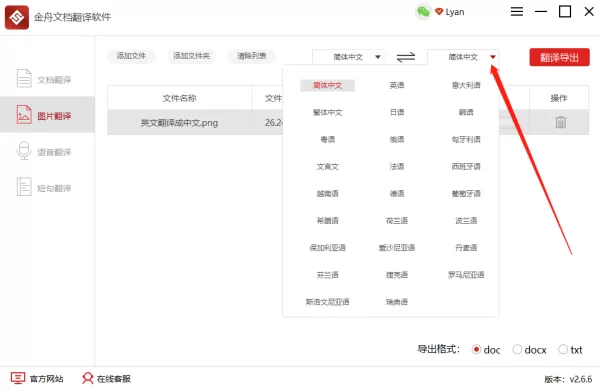Choose 简体中文 in language list

point(328,85)
